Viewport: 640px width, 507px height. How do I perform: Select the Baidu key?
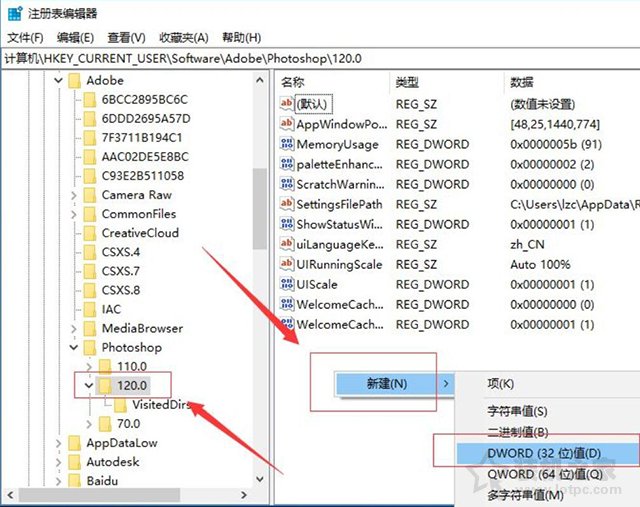pos(102,481)
